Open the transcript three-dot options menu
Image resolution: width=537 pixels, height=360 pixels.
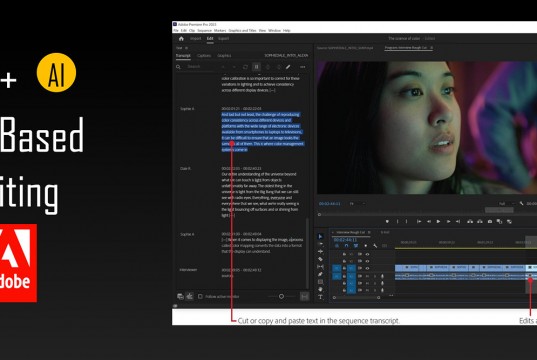point(302,67)
